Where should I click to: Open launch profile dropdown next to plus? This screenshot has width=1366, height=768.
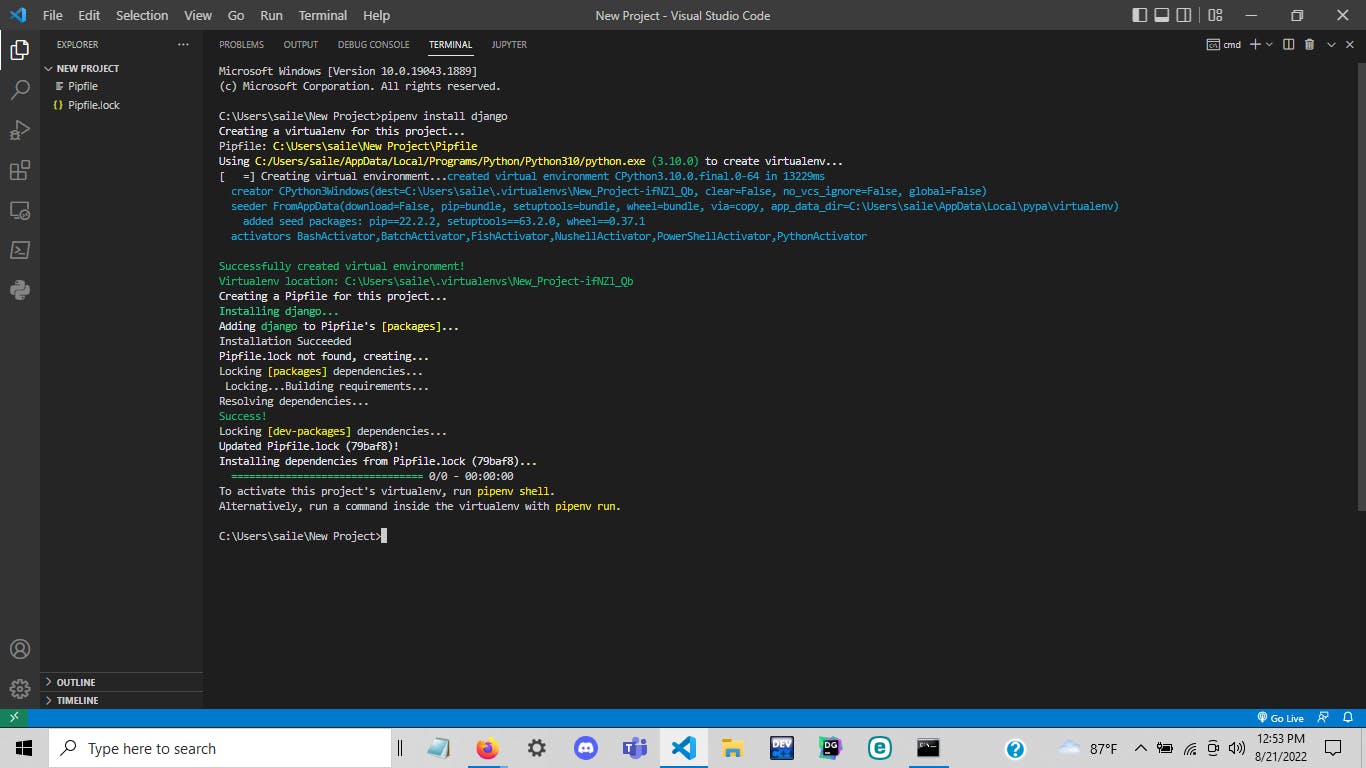1269,44
